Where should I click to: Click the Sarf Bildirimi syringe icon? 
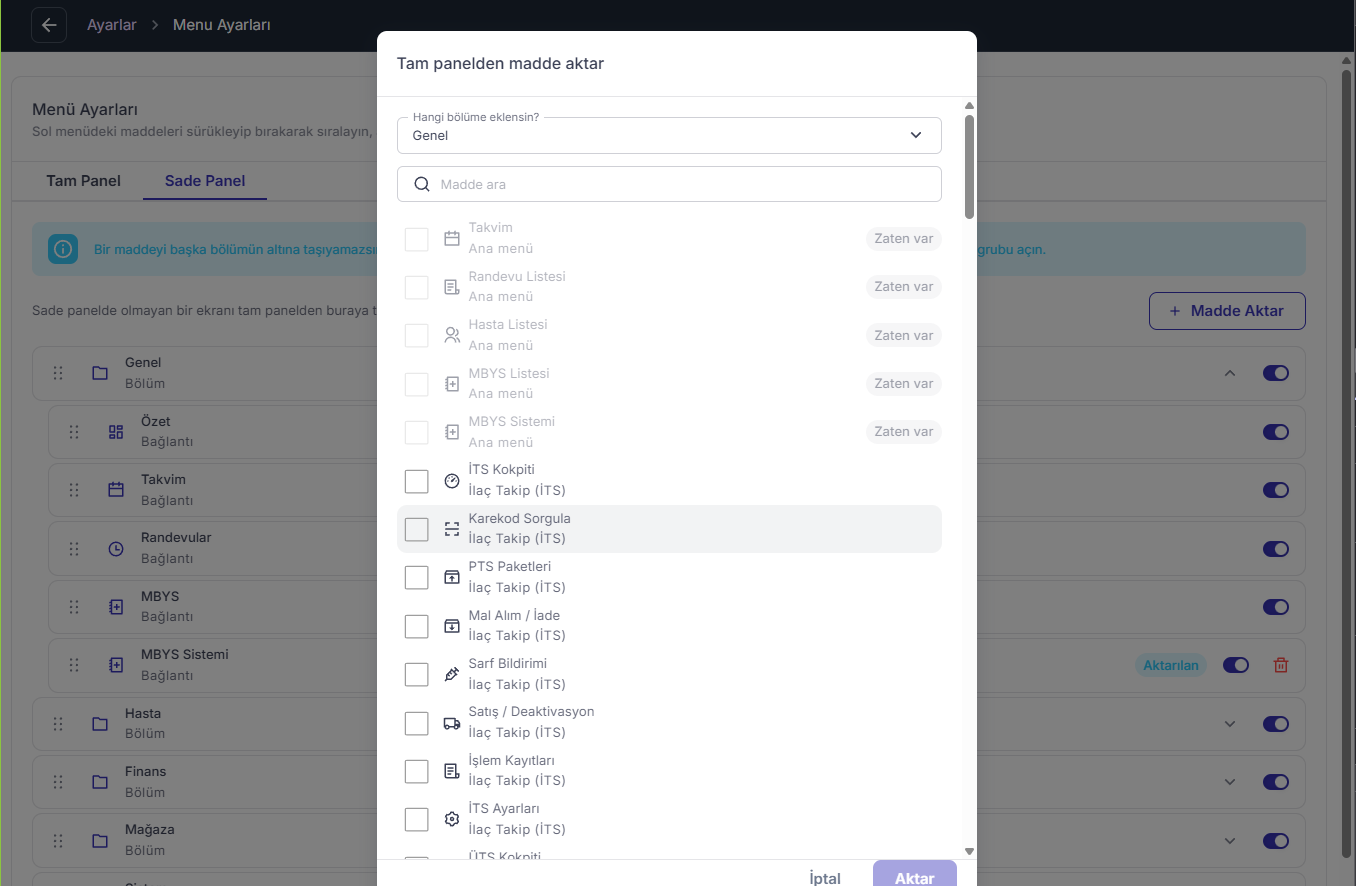[452, 675]
